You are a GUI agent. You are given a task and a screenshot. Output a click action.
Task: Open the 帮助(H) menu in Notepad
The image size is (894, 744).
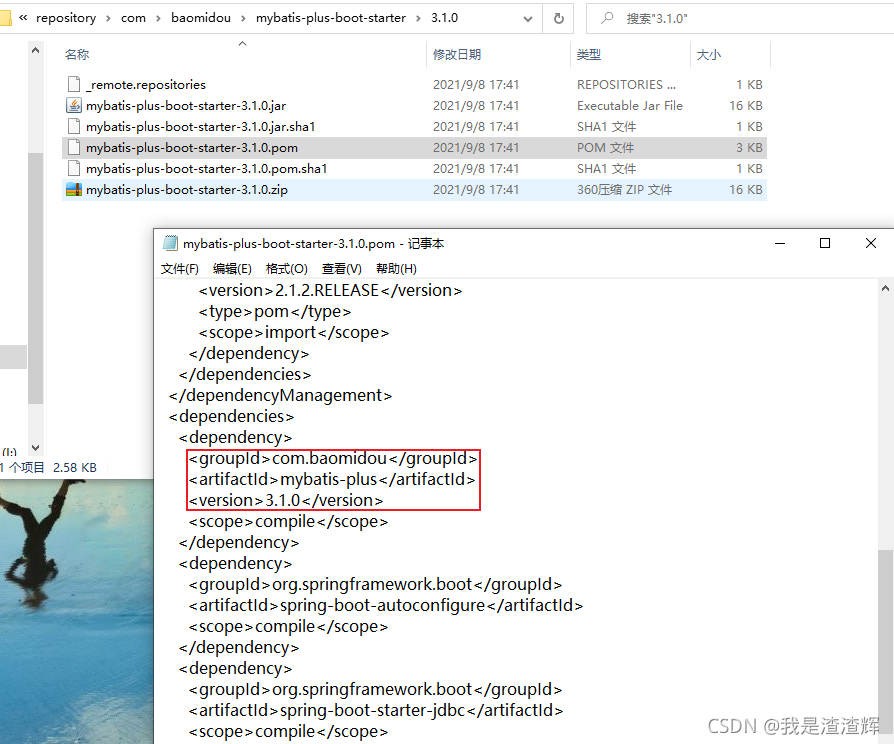(396, 269)
